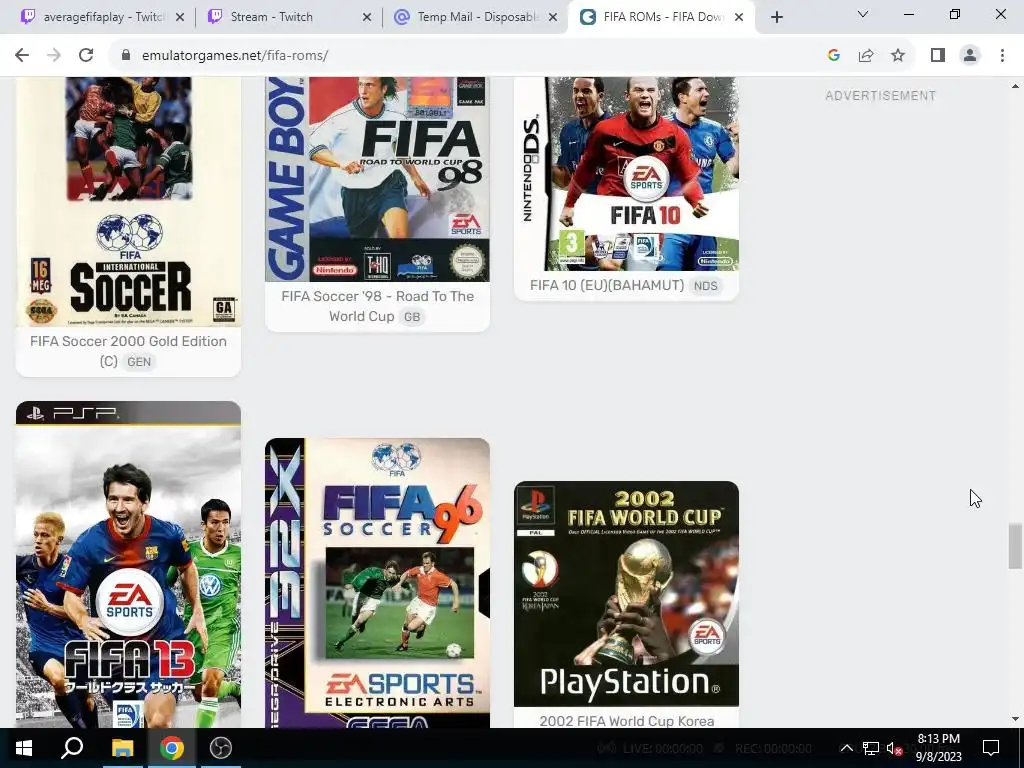Image resolution: width=1024 pixels, height=768 pixels.
Task: Open network status tray icon
Action: coord(871,748)
